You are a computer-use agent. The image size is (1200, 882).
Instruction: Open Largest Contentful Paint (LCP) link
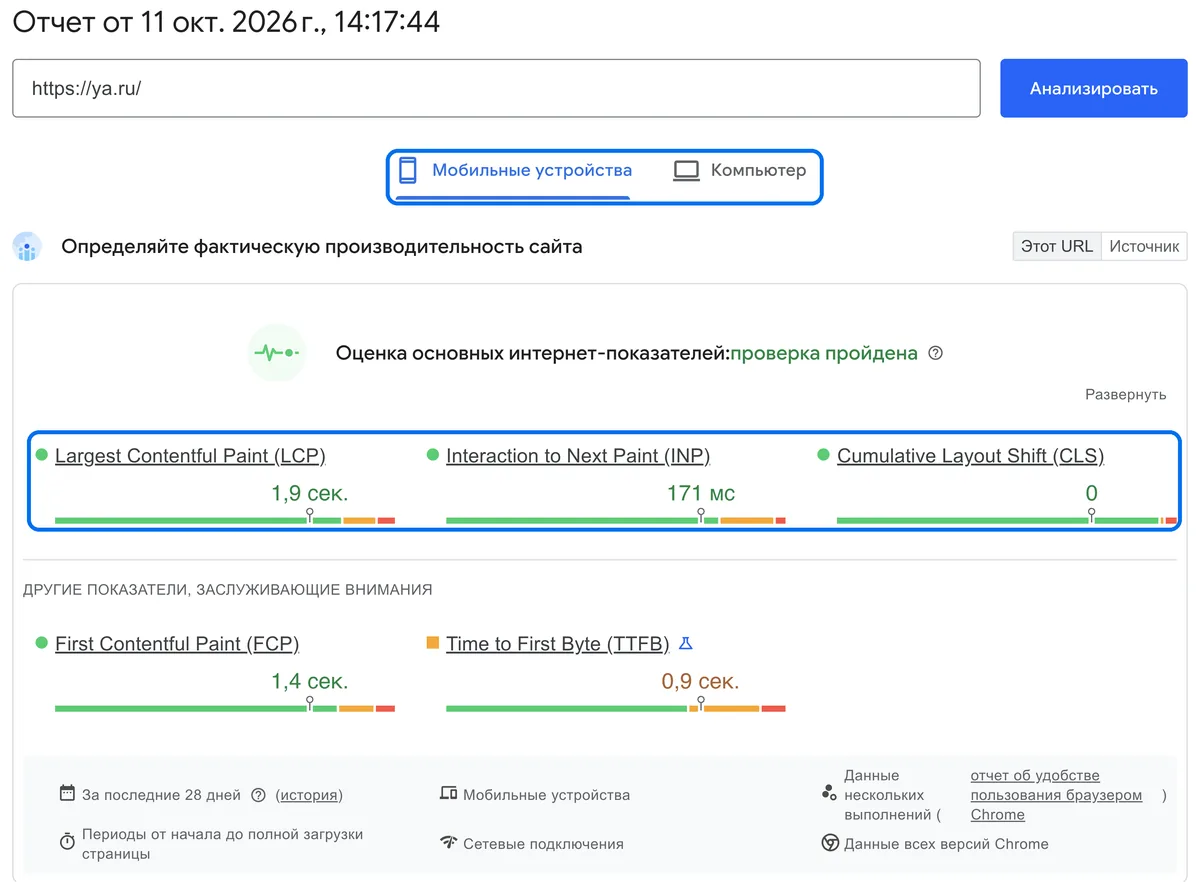[190, 456]
